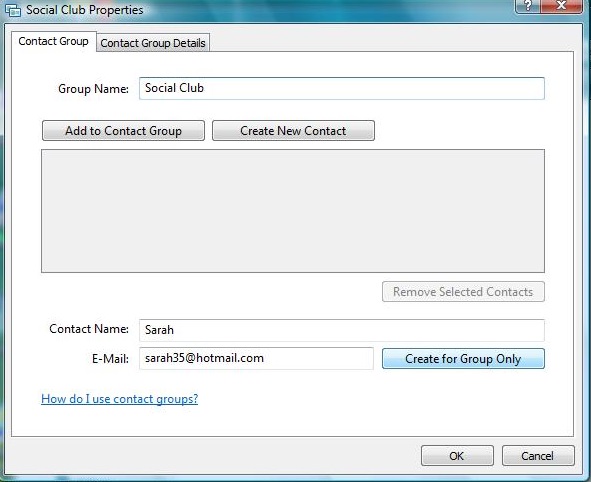
Task: Close the Social Club Properties dialog
Action: coord(561,6)
